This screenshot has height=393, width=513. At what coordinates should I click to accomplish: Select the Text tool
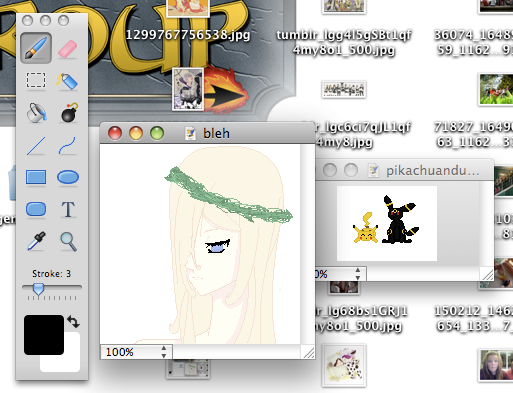tap(68, 210)
